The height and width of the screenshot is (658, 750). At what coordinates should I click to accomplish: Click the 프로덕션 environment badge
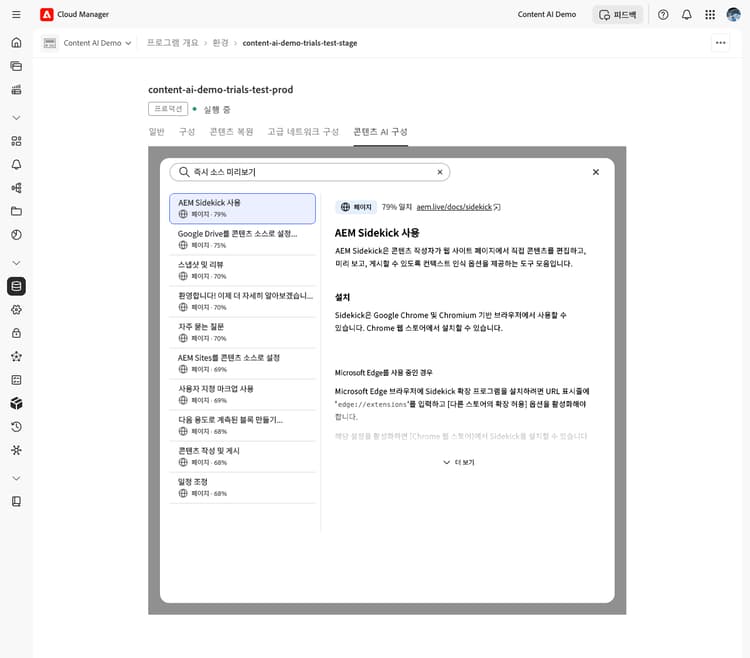tap(168, 109)
